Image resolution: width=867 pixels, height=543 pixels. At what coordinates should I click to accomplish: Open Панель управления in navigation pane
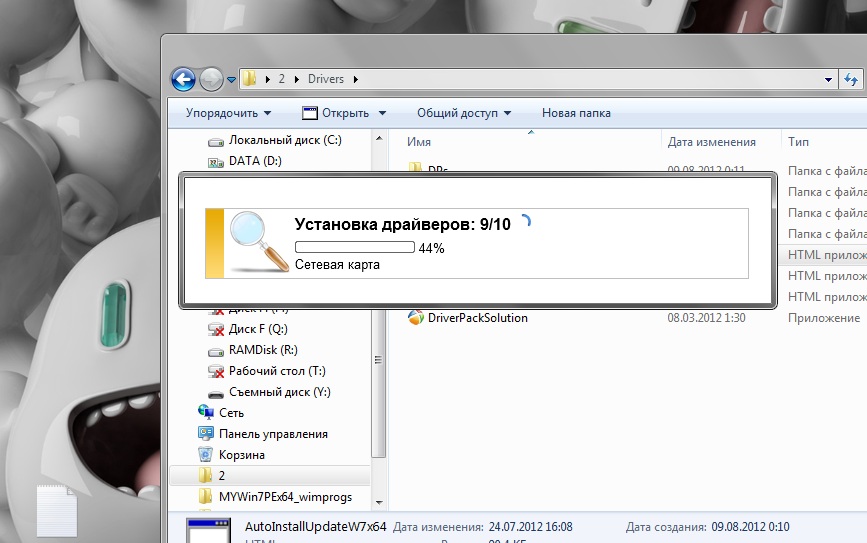(x=273, y=434)
